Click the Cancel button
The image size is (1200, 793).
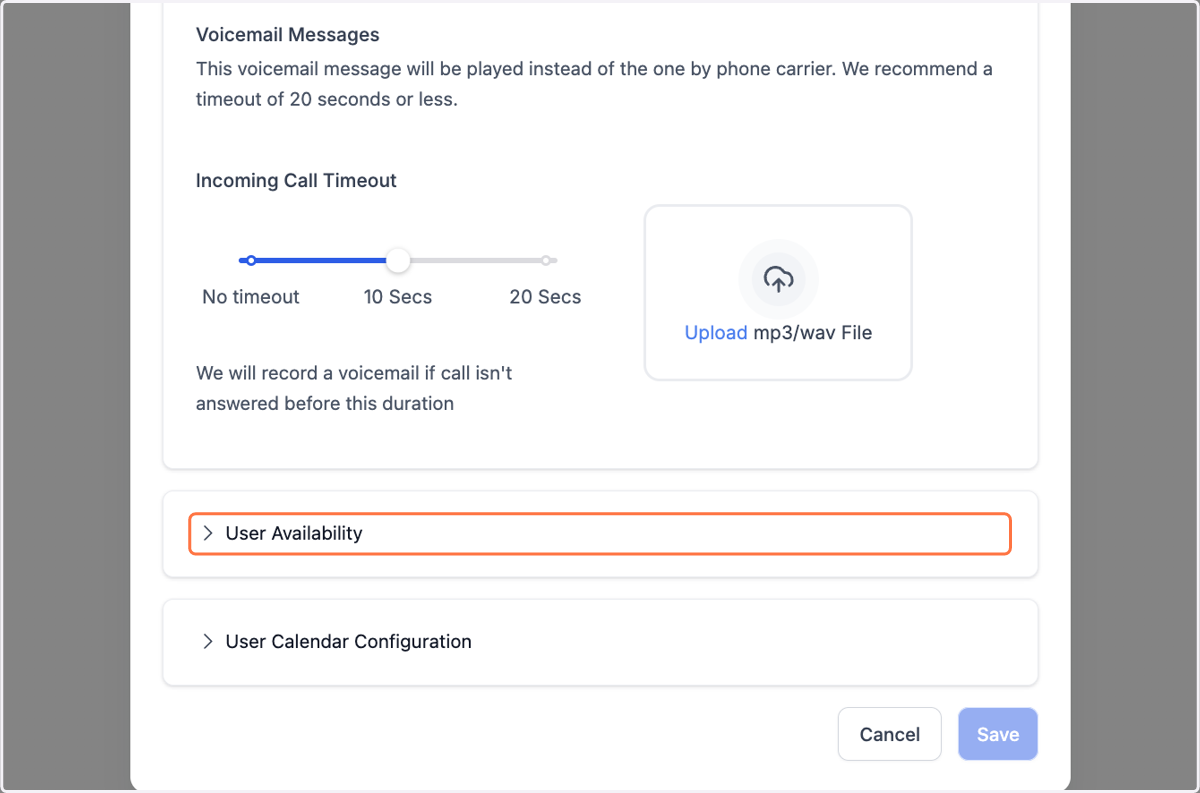coord(889,734)
